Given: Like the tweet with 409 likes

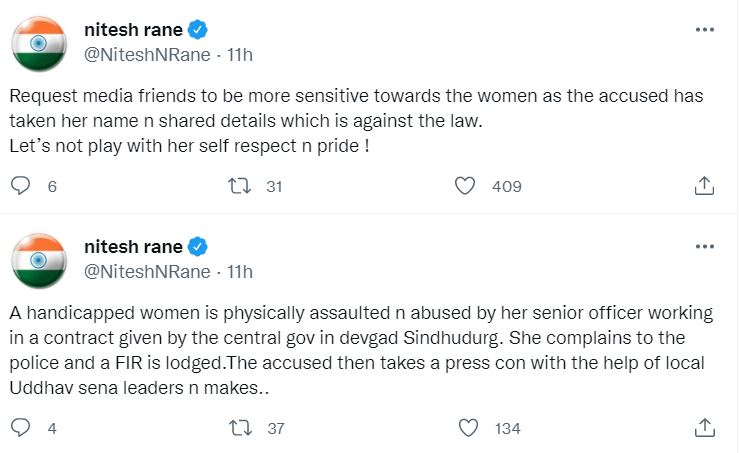Looking at the screenshot, I should point(464,186).
